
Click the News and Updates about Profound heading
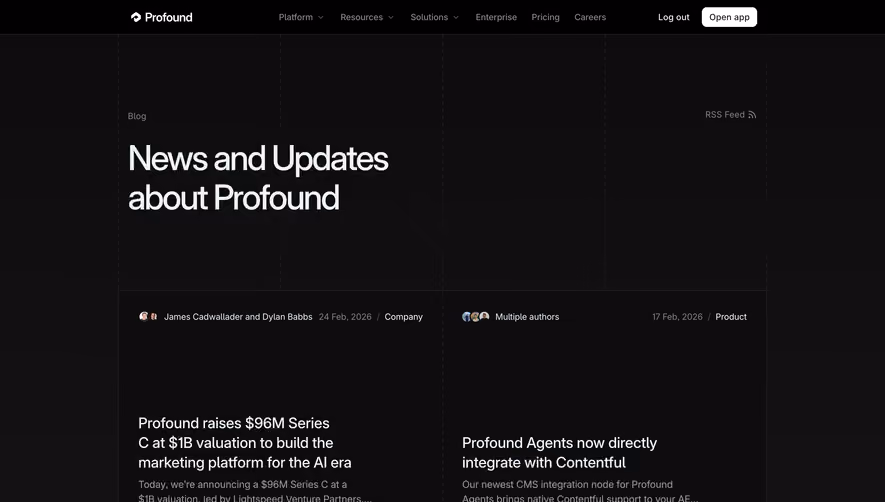(258, 177)
